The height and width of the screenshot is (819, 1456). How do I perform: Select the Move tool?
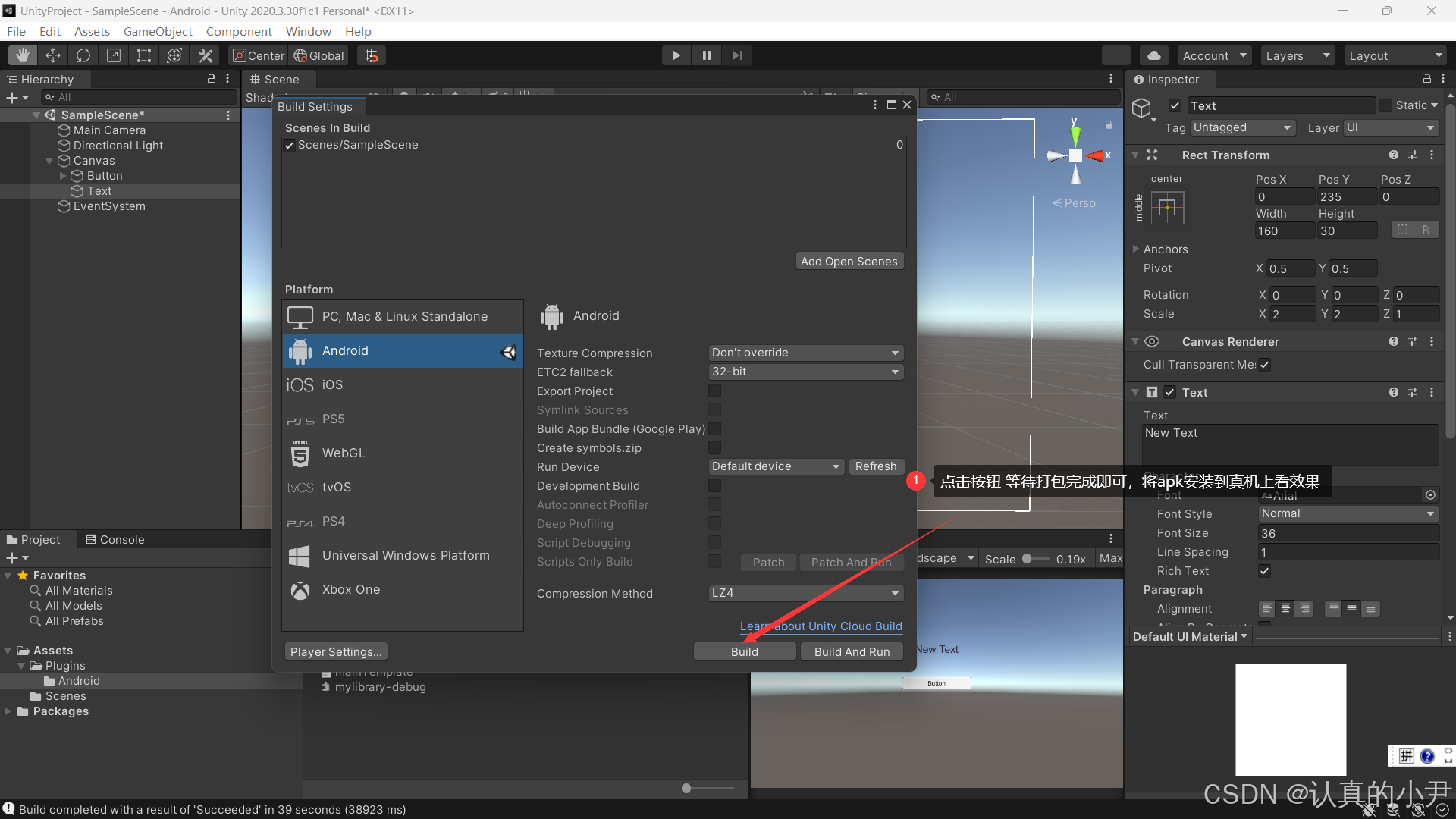pyautogui.click(x=52, y=55)
